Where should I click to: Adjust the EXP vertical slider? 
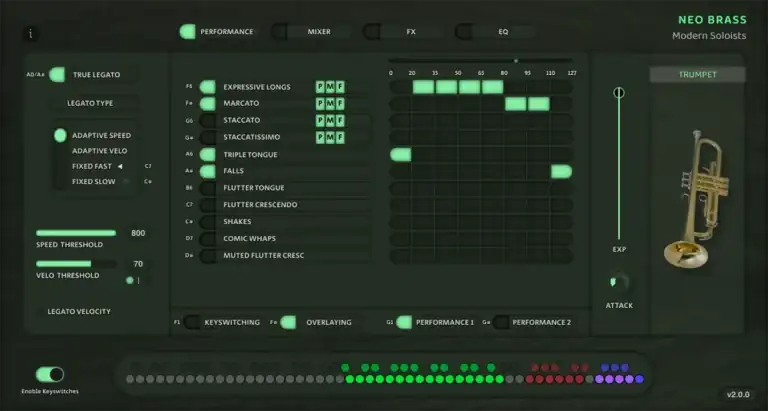(x=619, y=164)
